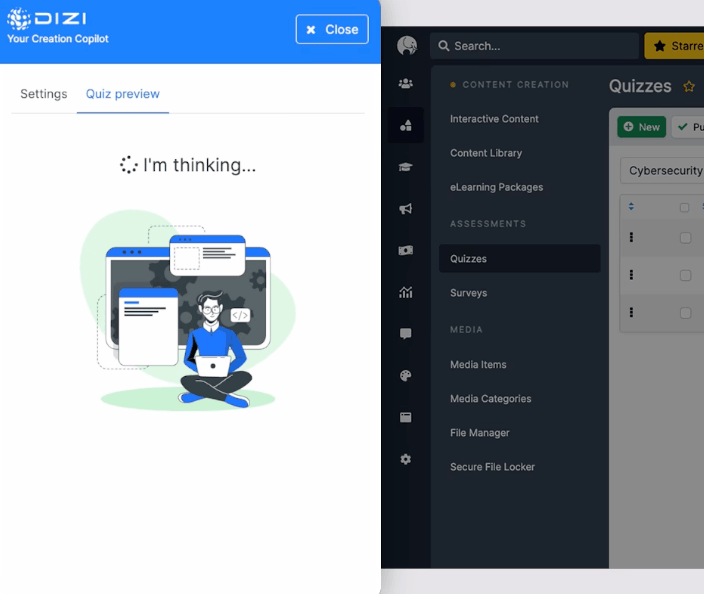Open the bar chart reports sidebar icon
704x594 pixels.
point(405,292)
